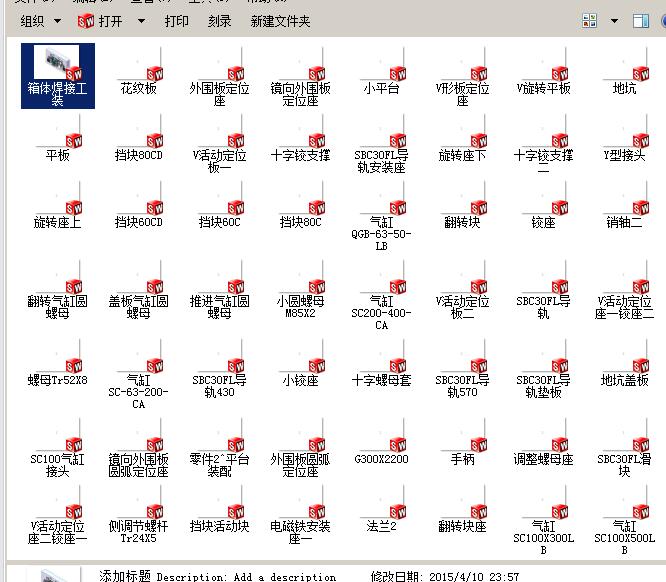Image resolution: width=666 pixels, height=582 pixels.
Task: Click the file name 小铰座
Action: coord(301,380)
